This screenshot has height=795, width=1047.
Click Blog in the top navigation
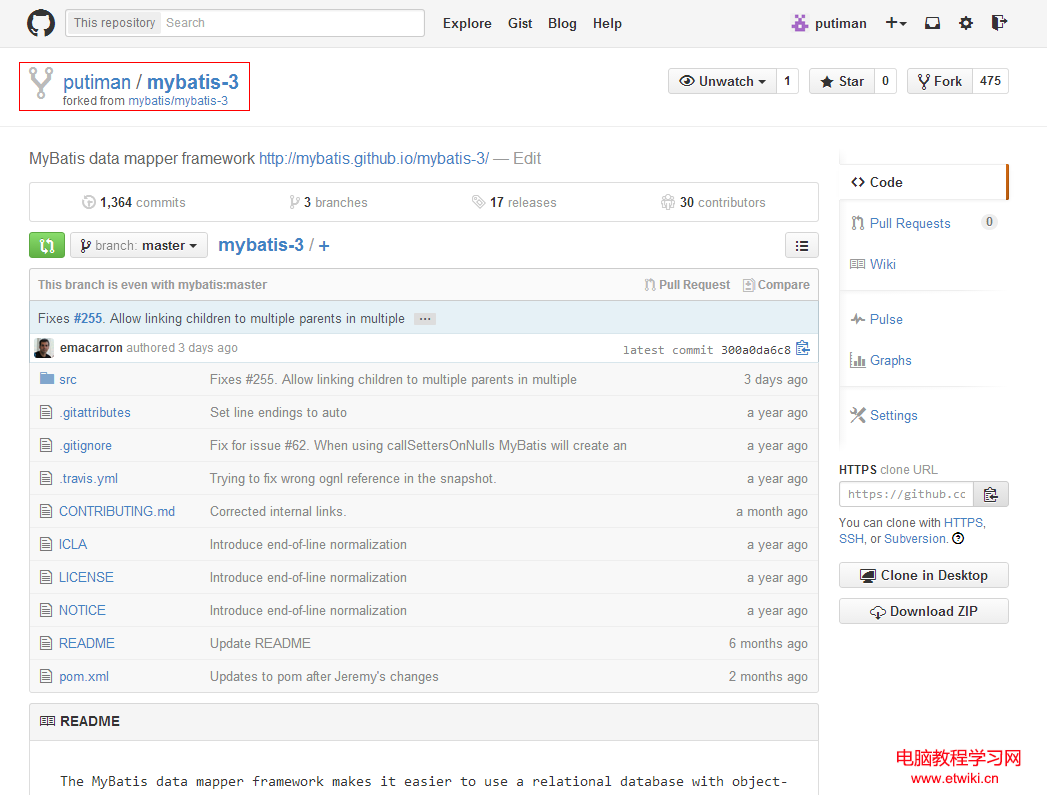[x=562, y=23]
